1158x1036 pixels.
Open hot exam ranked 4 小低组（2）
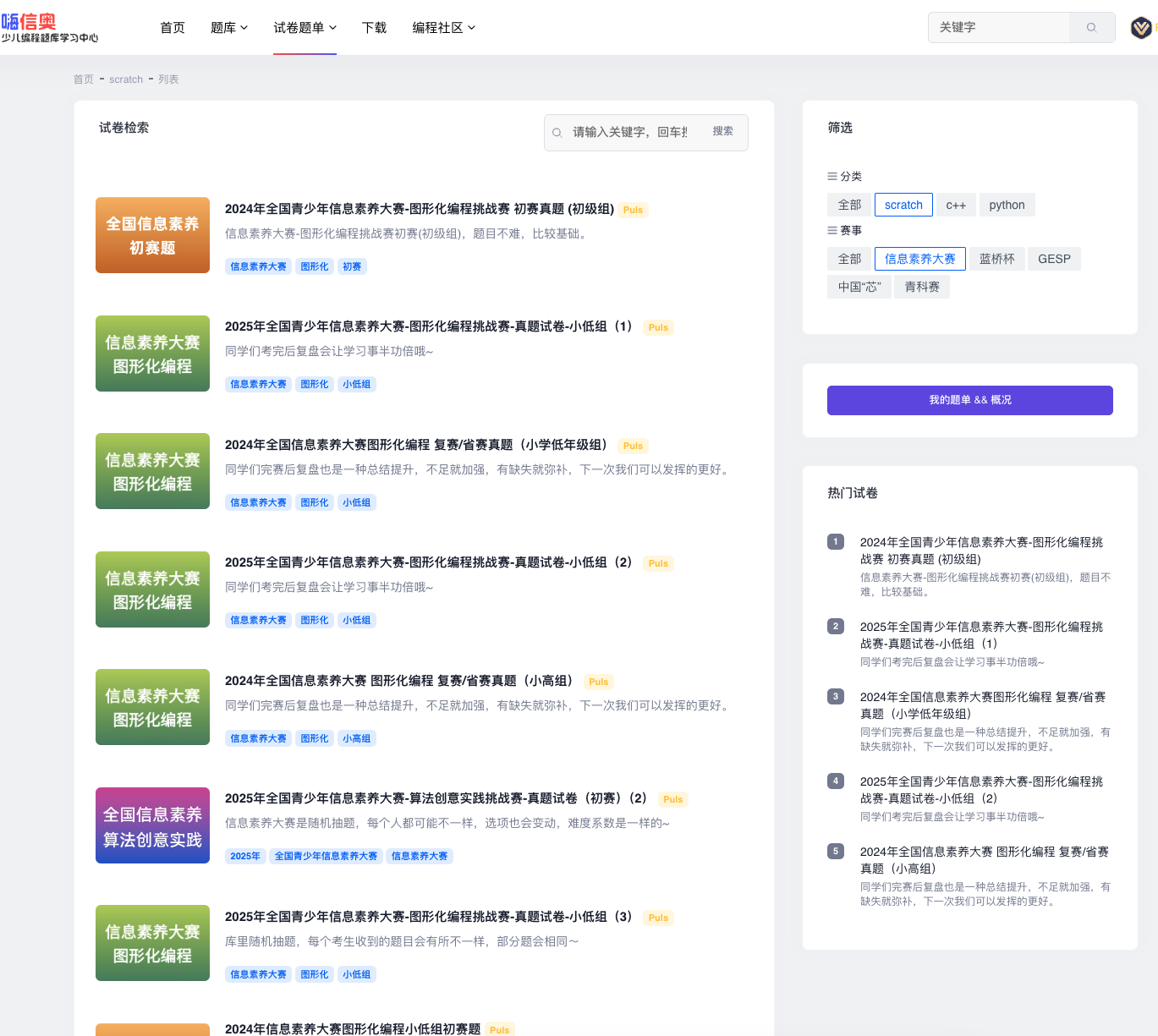(x=981, y=790)
